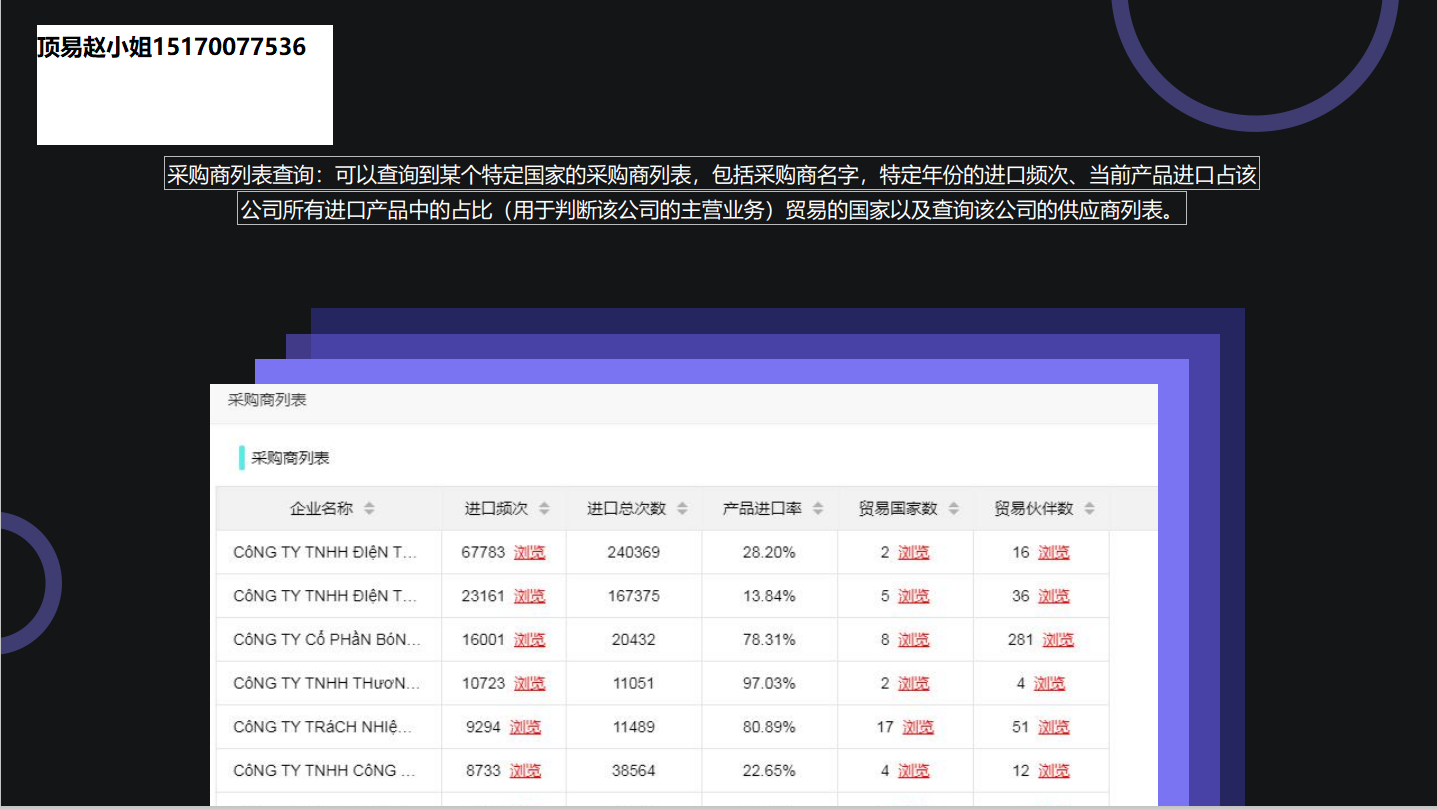This screenshot has width=1437, height=810.
Task: Open 浏览 link next to frequency 9294
Action: click(x=525, y=727)
